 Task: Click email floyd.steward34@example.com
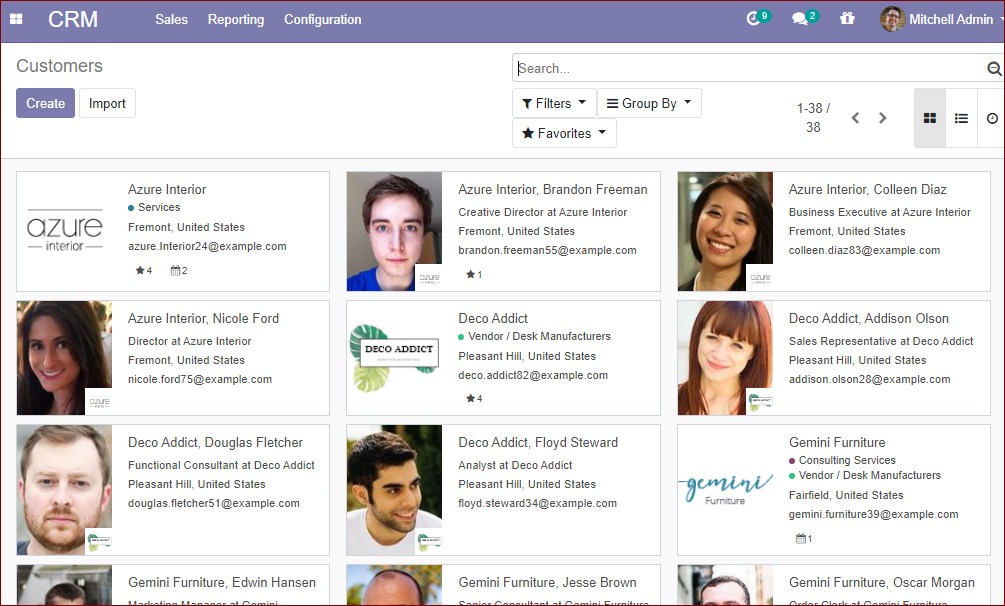click(538, 503)
